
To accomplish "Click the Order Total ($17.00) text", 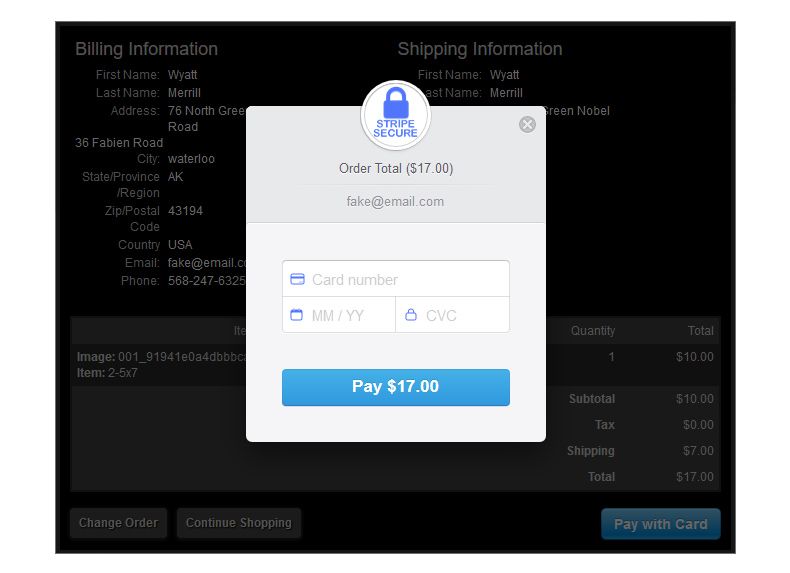I will click(395, 168).
